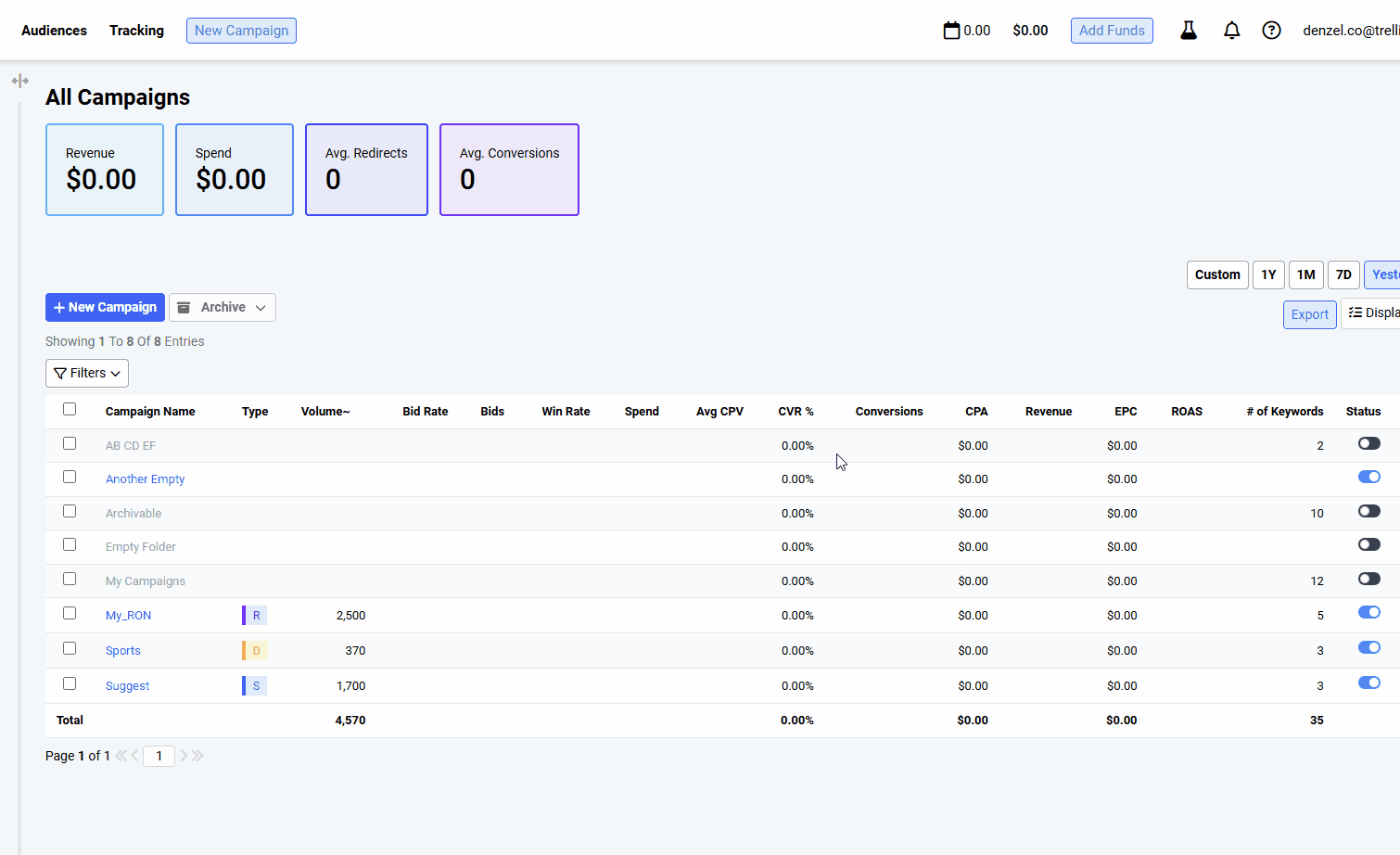Check the Sports campaign checkbox
1400x855 pixels.
point(70,649)
